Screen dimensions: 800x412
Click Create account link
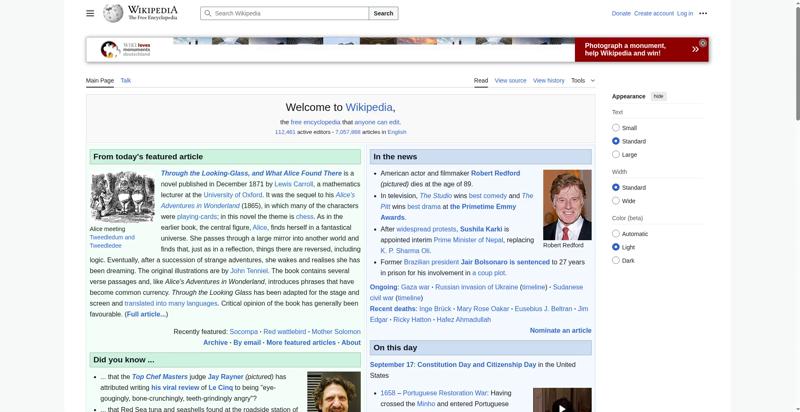tap(654, 13)
